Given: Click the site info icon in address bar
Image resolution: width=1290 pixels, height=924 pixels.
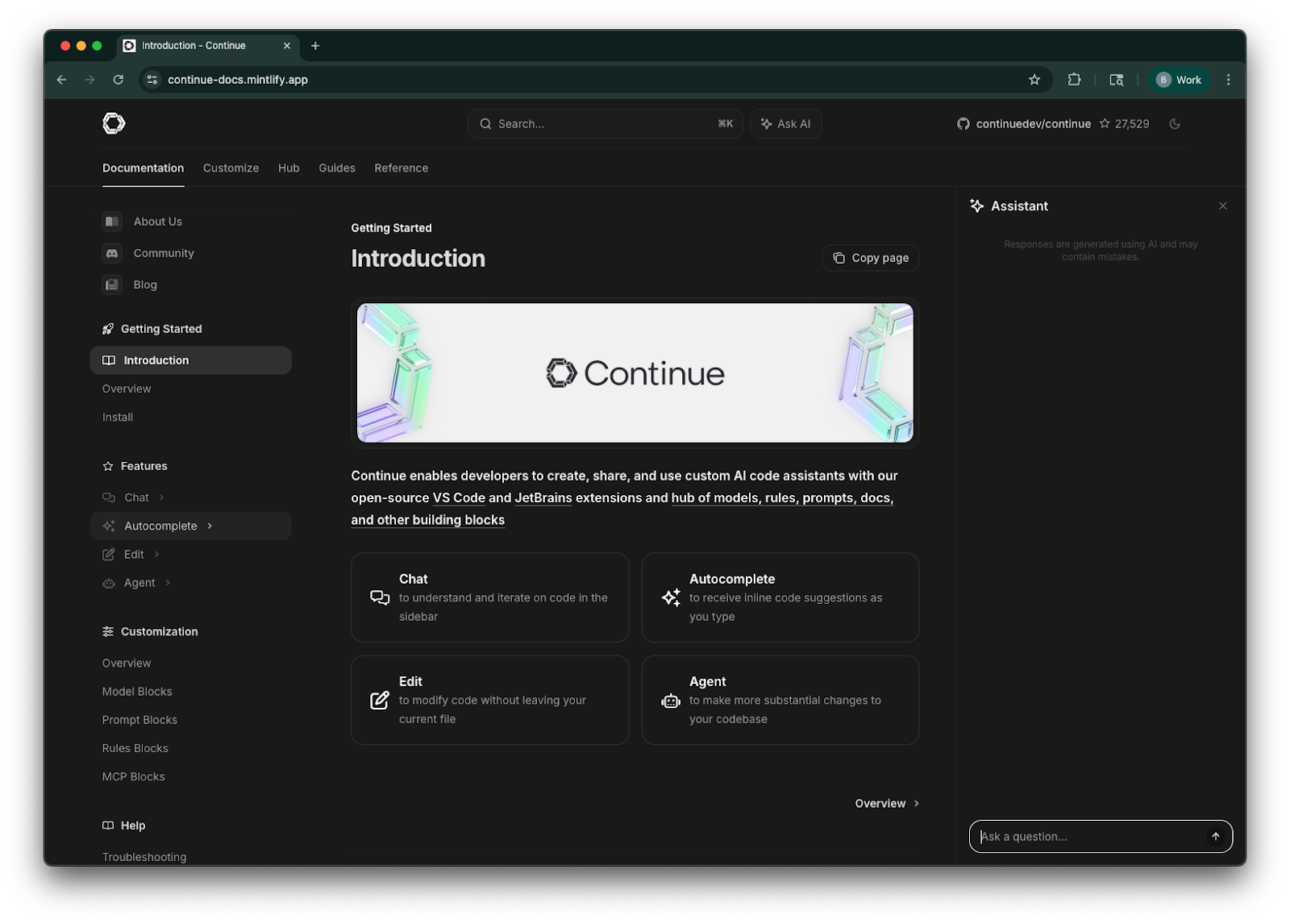Looking at the screenshot, I should (152, 79).
